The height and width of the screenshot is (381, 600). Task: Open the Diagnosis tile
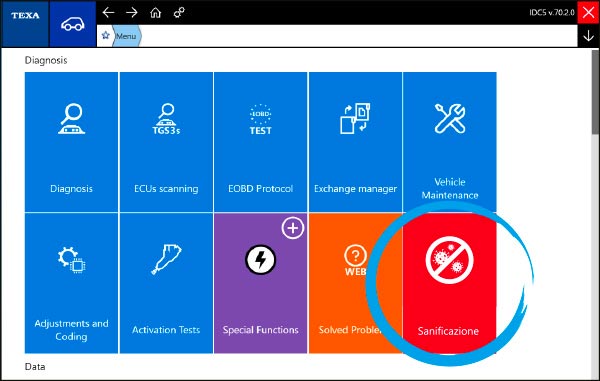click(x=71, y=142)
